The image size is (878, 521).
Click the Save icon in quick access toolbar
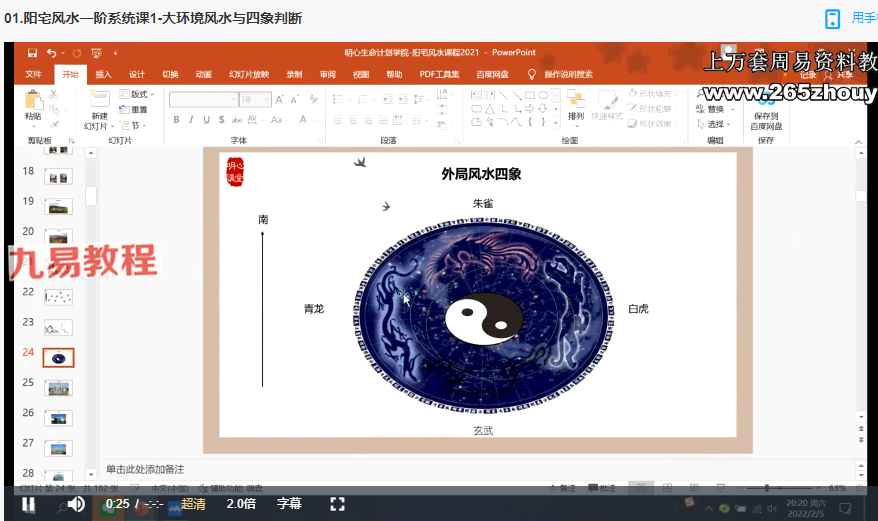[32, 53]
